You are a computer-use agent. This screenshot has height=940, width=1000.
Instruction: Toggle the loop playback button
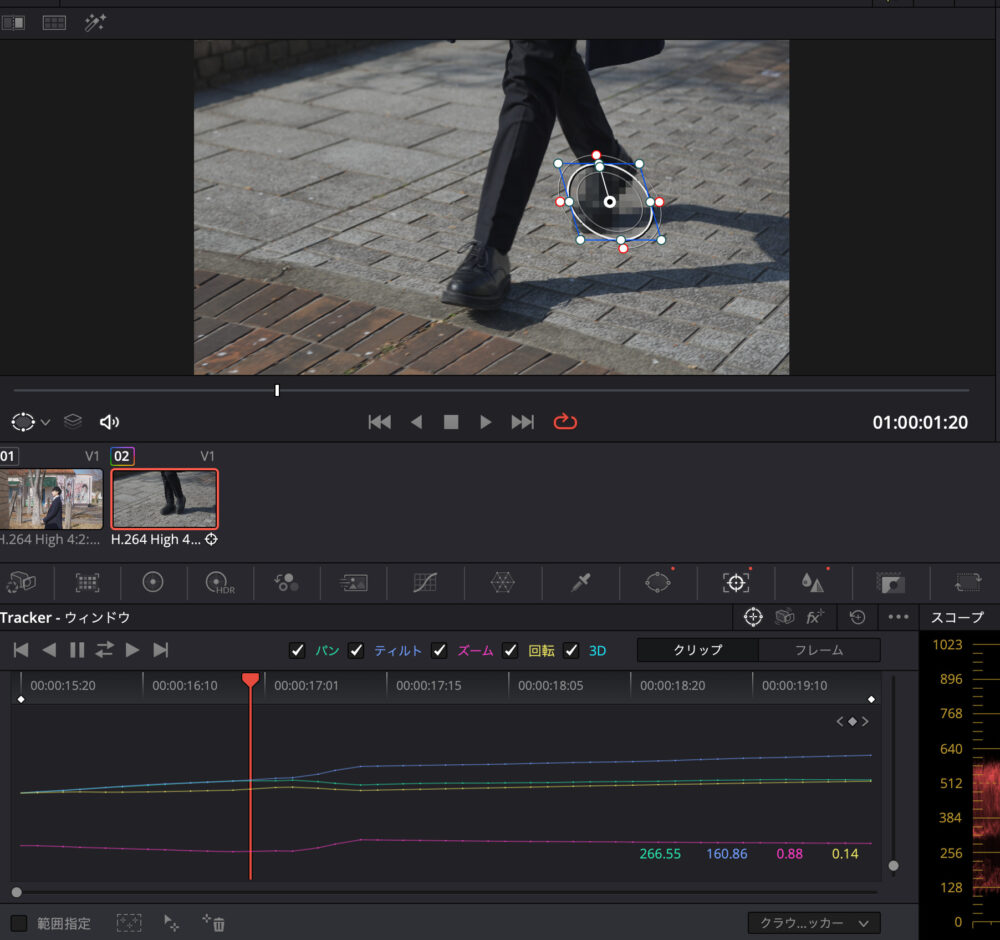coord(565,422)
